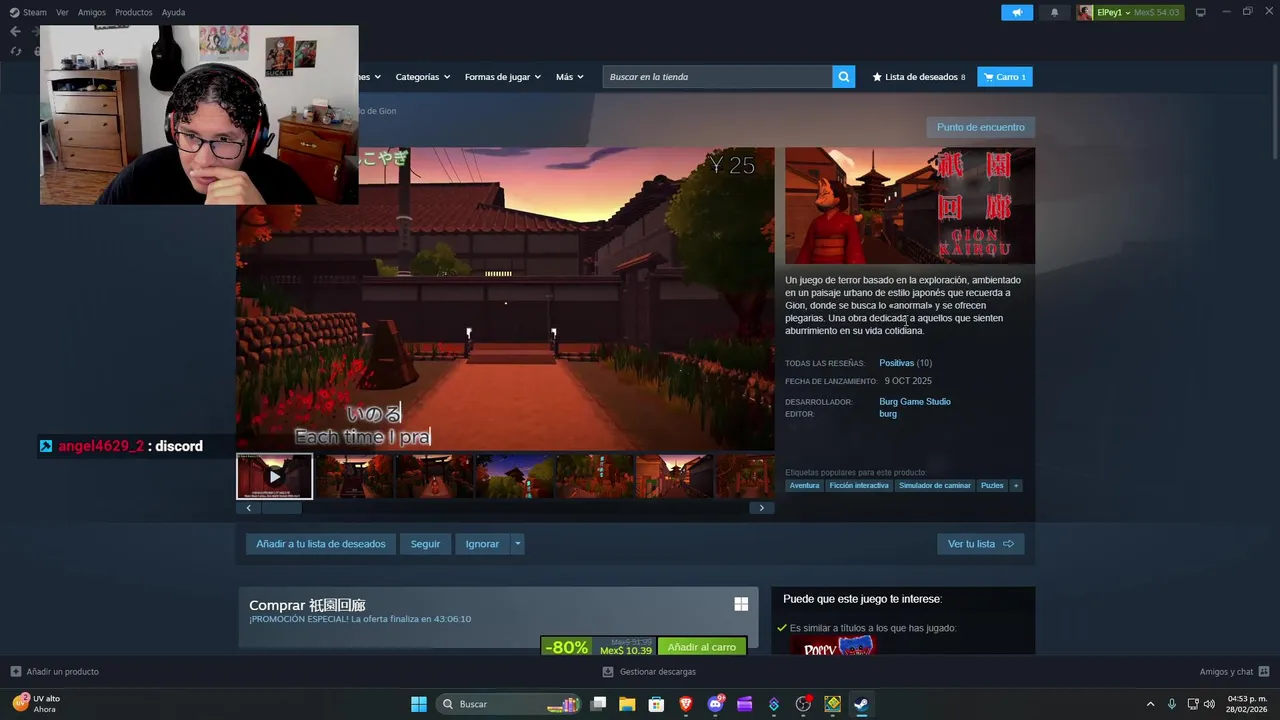Image resolution: width=1280 pixels, height=720 pixels.
Task: Open the Steam menu
Action: 29,12
